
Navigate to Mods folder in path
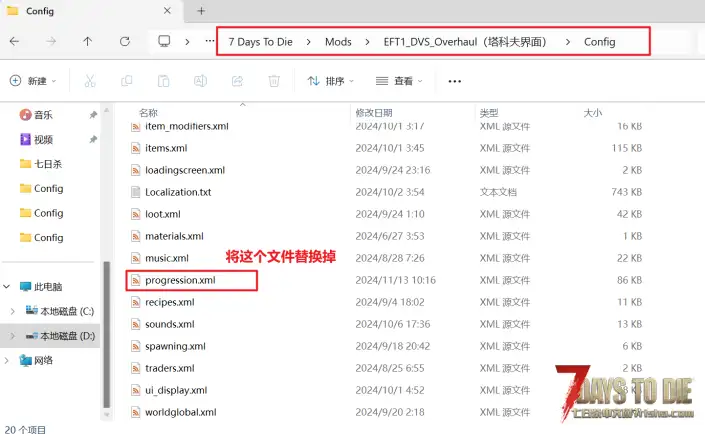coord(338,42)
